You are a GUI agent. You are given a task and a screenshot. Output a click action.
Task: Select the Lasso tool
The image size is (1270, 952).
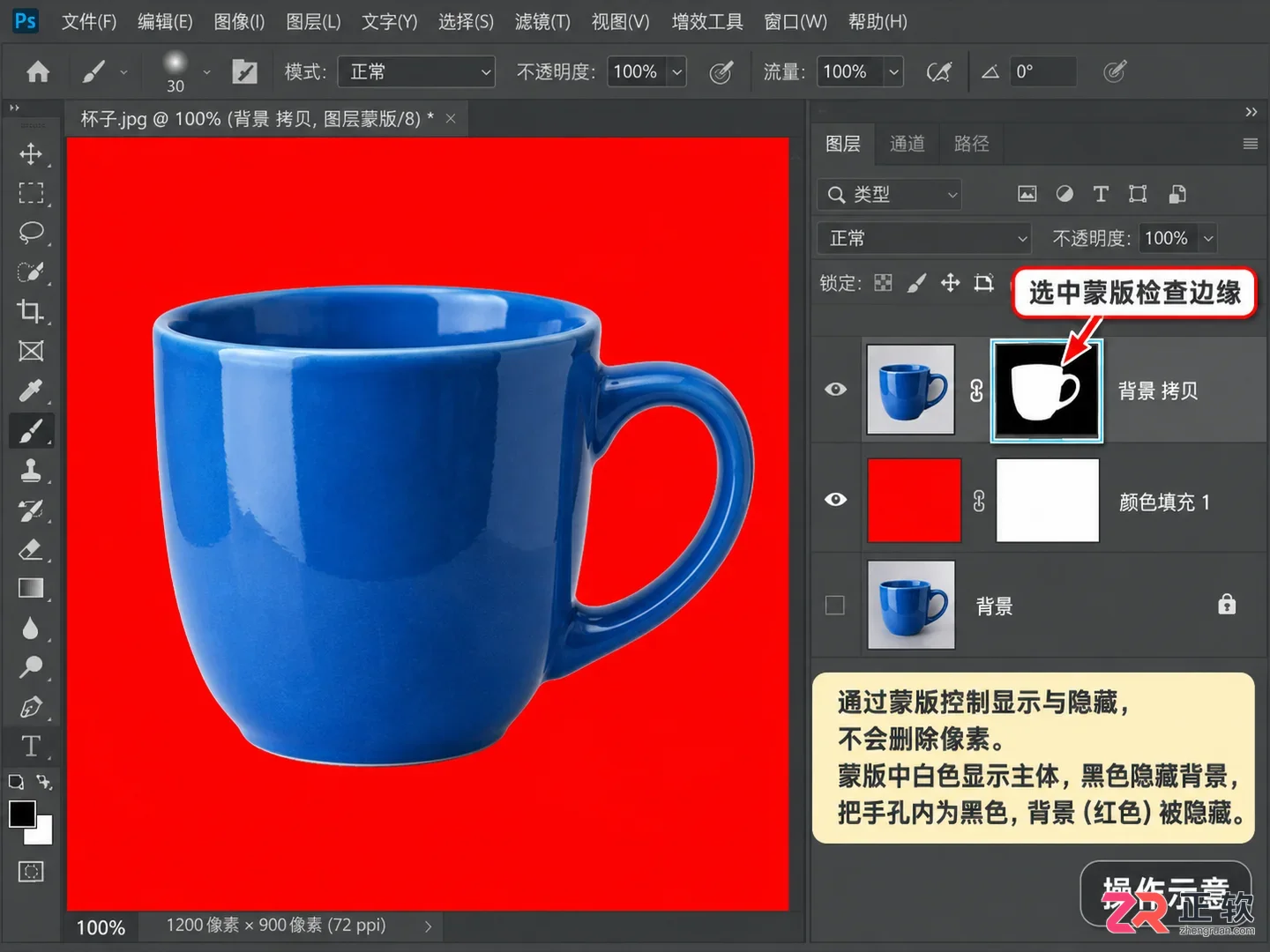click(x=31, y=233)
